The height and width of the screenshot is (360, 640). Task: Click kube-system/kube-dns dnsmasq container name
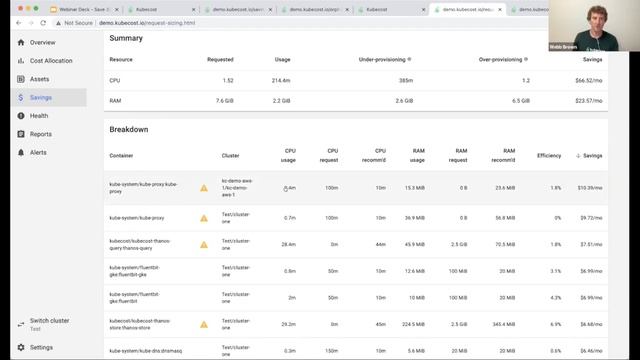pyautogui.click(x=146, y=351)
